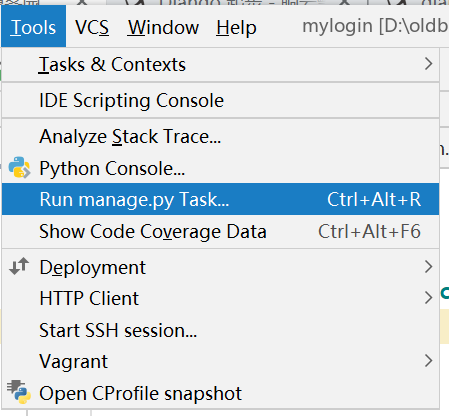The image size is (449, 416).
Task: Open the Tools menu
Action: point(33,27)
